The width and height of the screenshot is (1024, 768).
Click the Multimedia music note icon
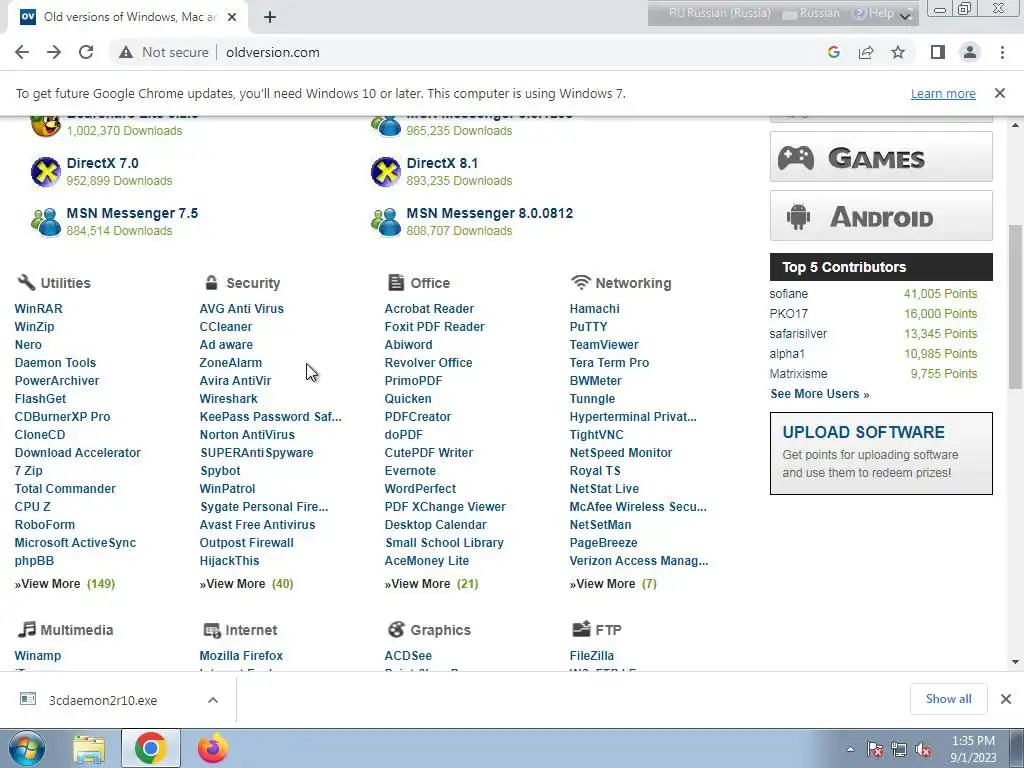click(x=27, y=629)
